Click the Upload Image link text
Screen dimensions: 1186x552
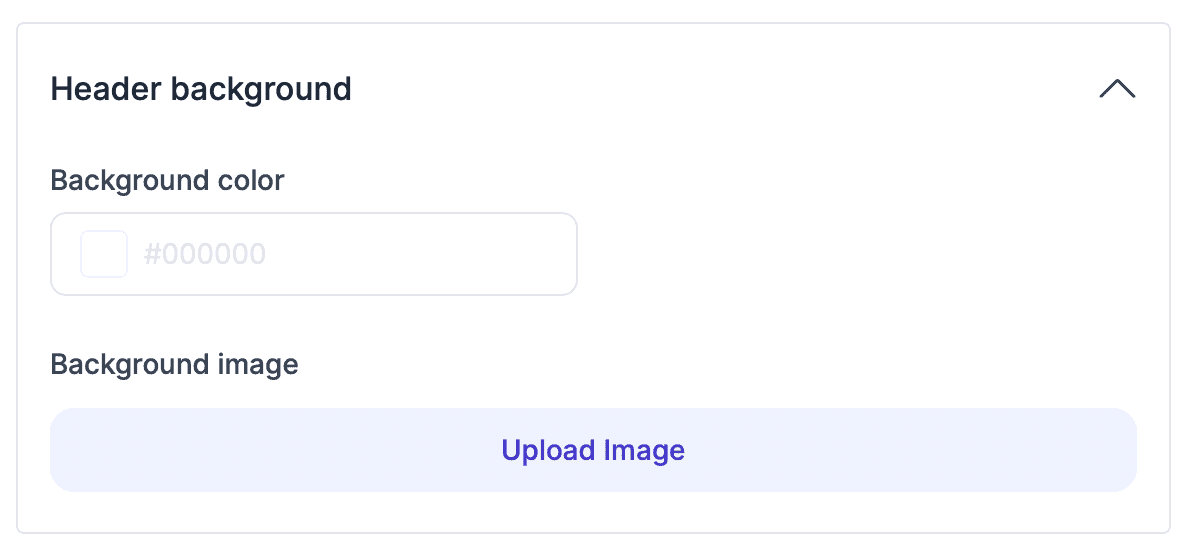(x=593, y=450)
